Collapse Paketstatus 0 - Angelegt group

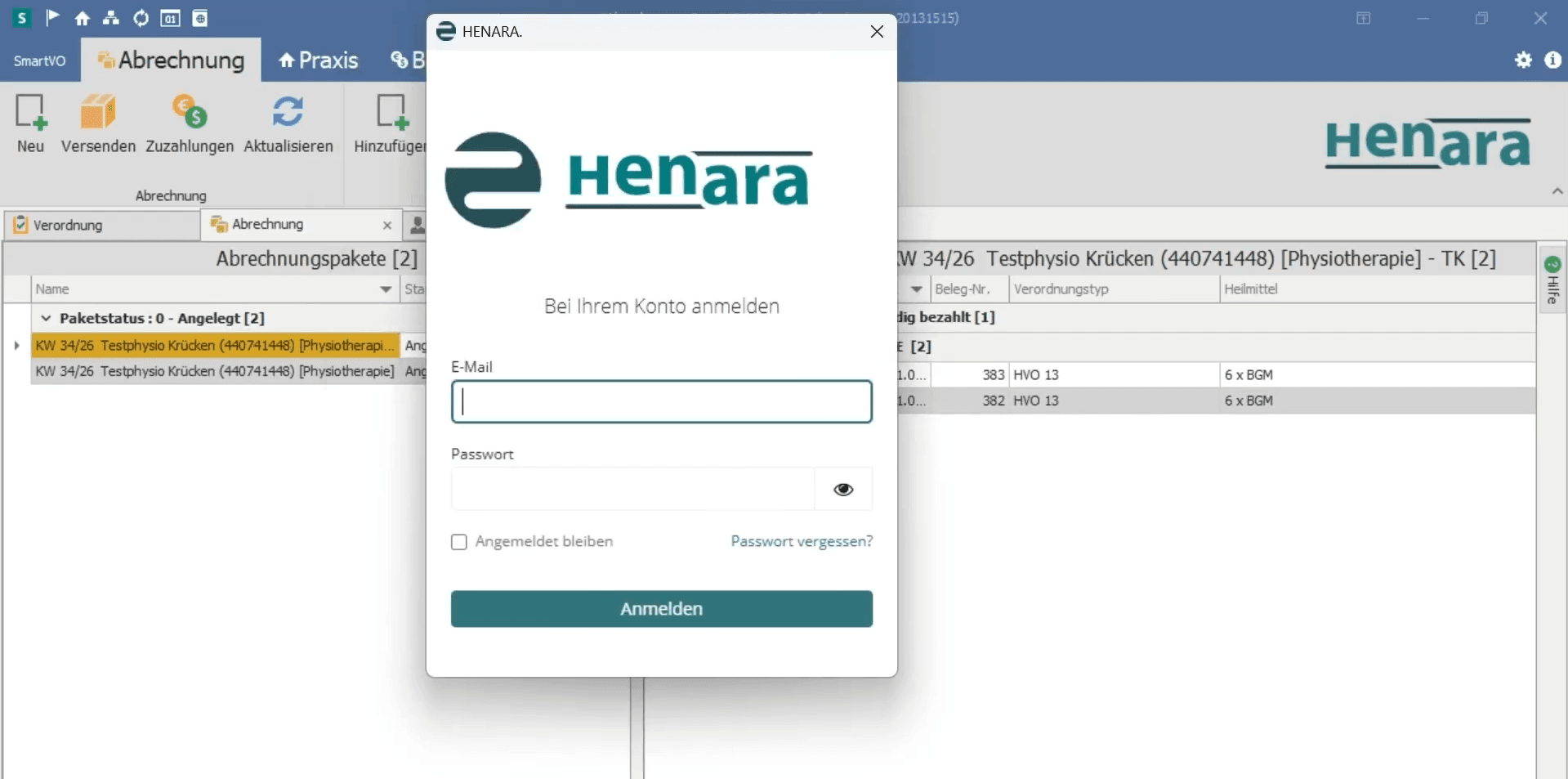point(46,318)
